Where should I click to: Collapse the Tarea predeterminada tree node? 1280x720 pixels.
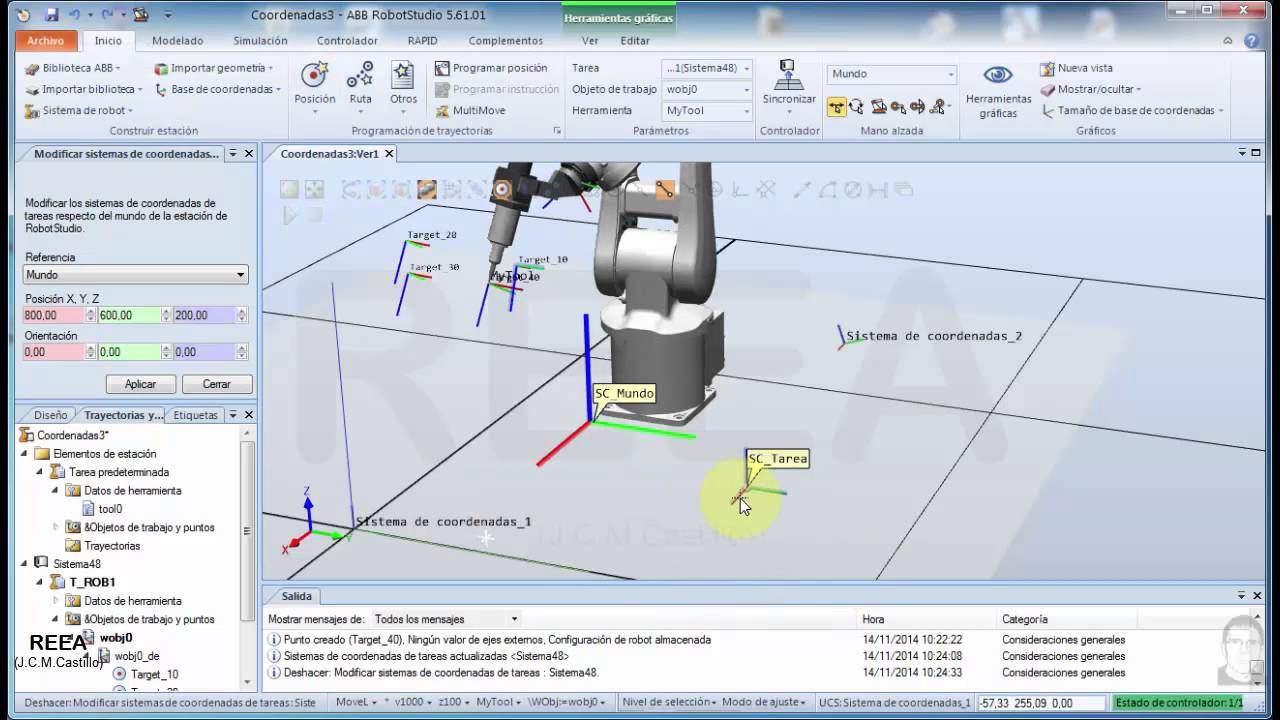(40, 472)
